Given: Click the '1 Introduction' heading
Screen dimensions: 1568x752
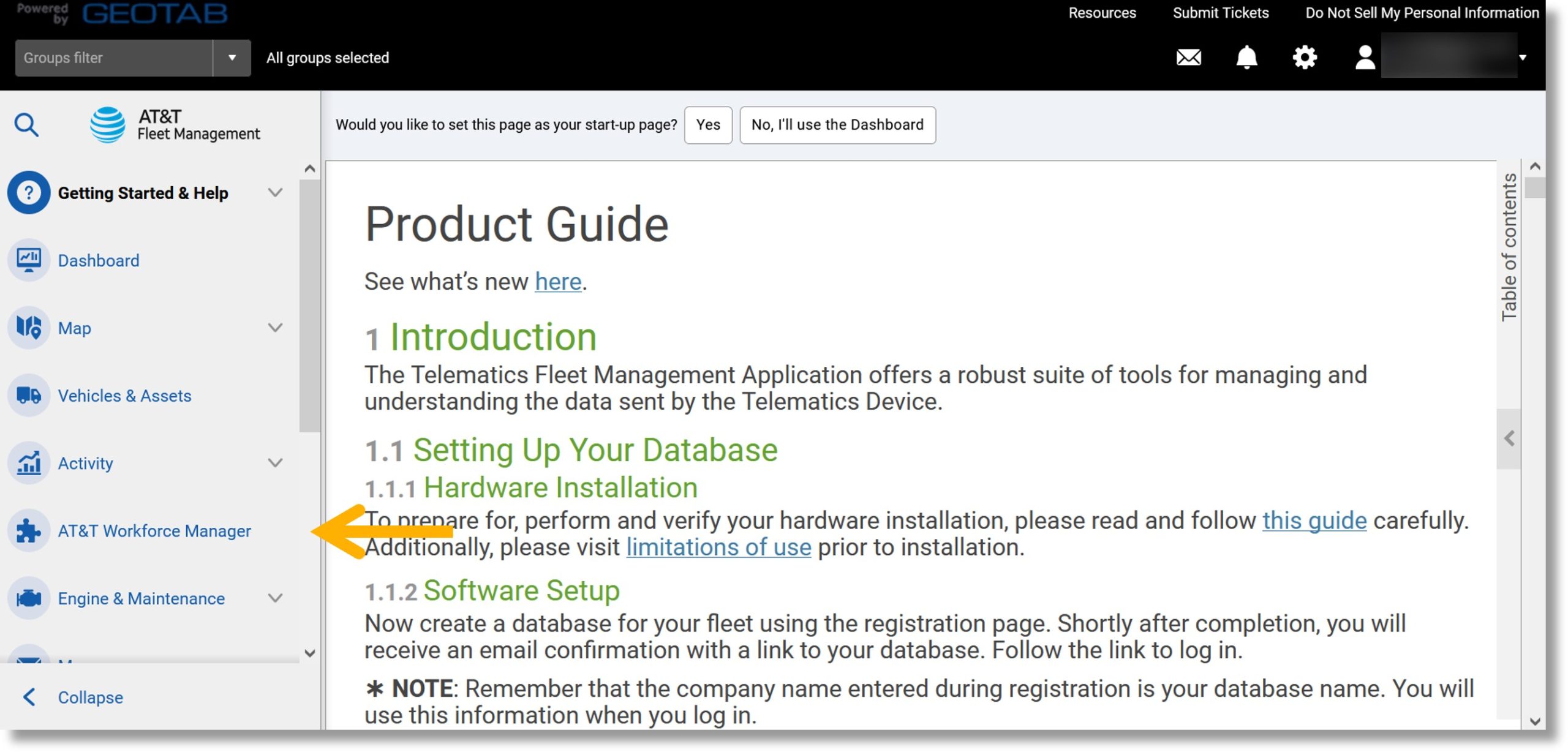Looking at the screenshot, I should coord(481,337).
